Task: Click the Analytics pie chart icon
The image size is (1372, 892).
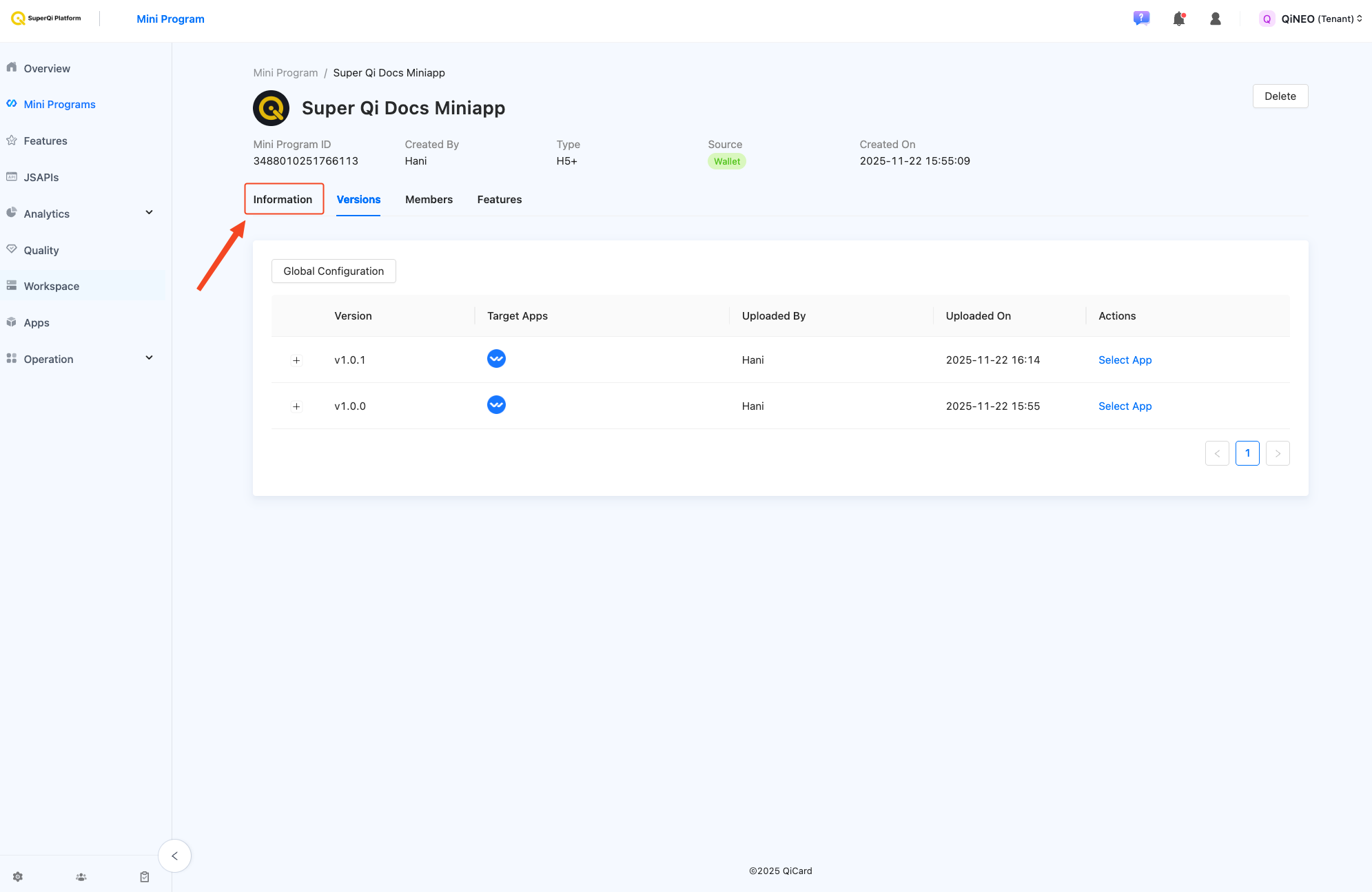Action: [12, 213]
